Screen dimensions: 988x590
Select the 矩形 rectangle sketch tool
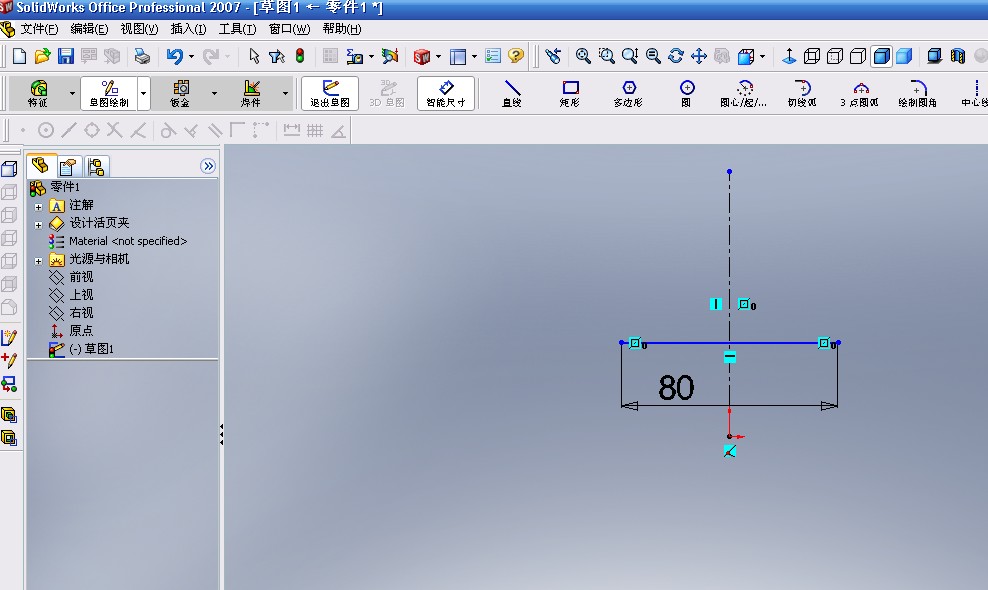click(570, 93)
